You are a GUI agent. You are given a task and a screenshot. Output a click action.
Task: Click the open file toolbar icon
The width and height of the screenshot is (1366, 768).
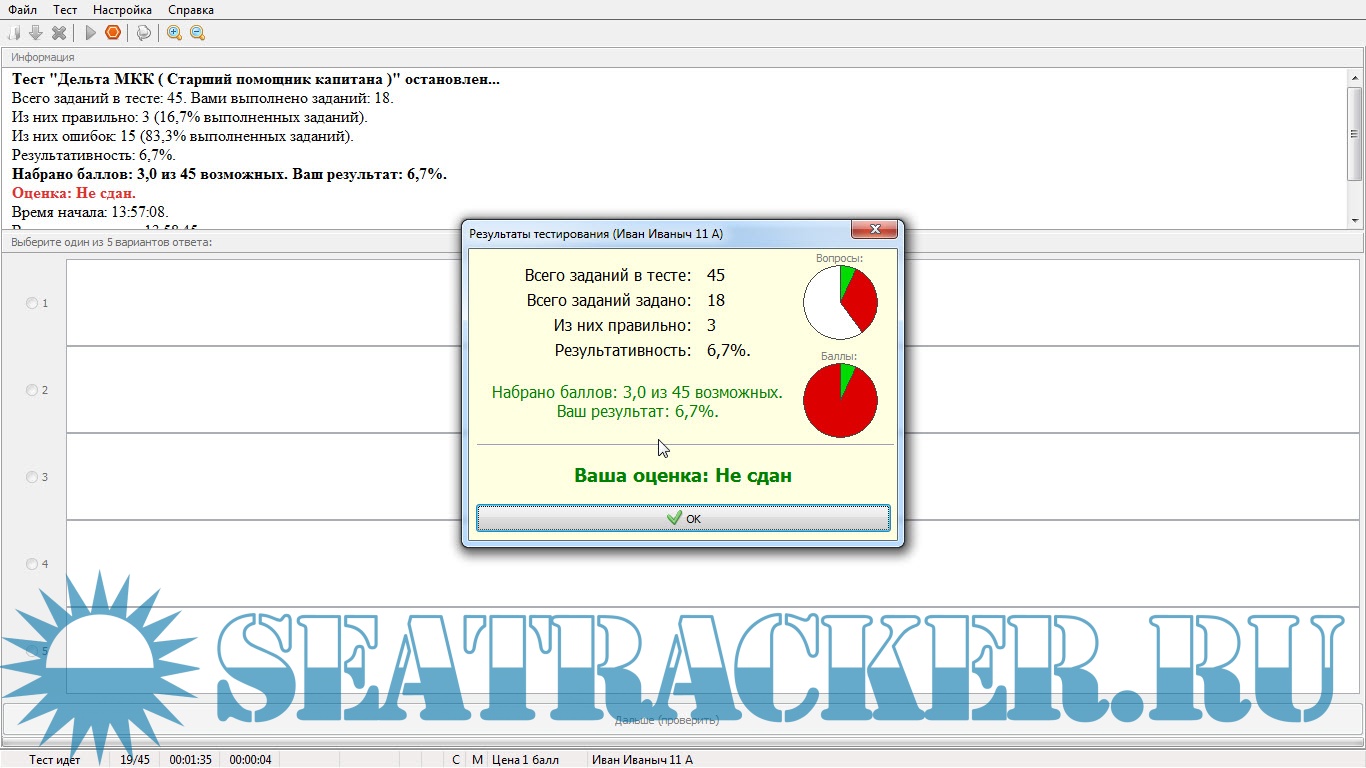click(14, 33)
